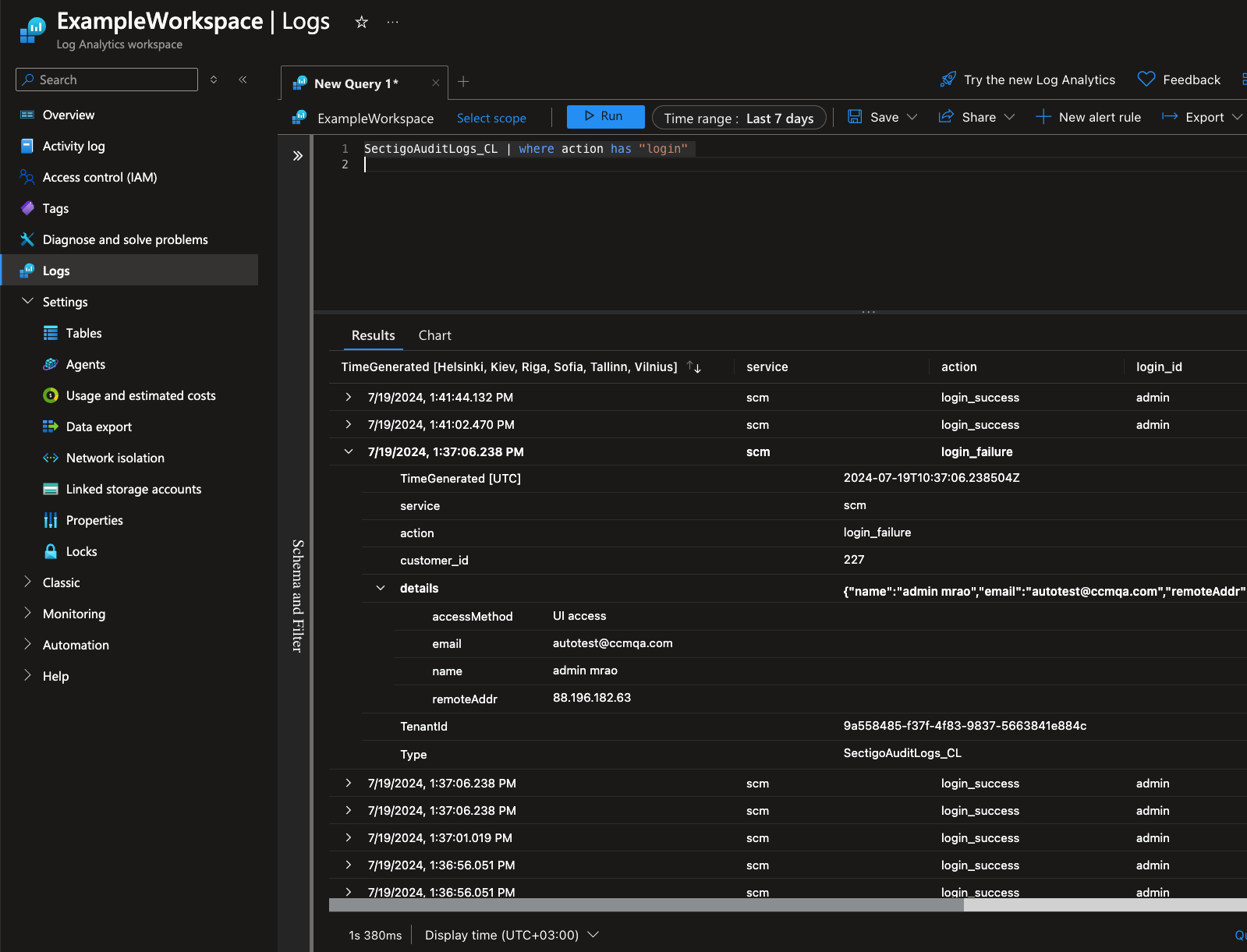Click the Feedback button label
The image size is (1247, 952).
(x=1192, y=80)
